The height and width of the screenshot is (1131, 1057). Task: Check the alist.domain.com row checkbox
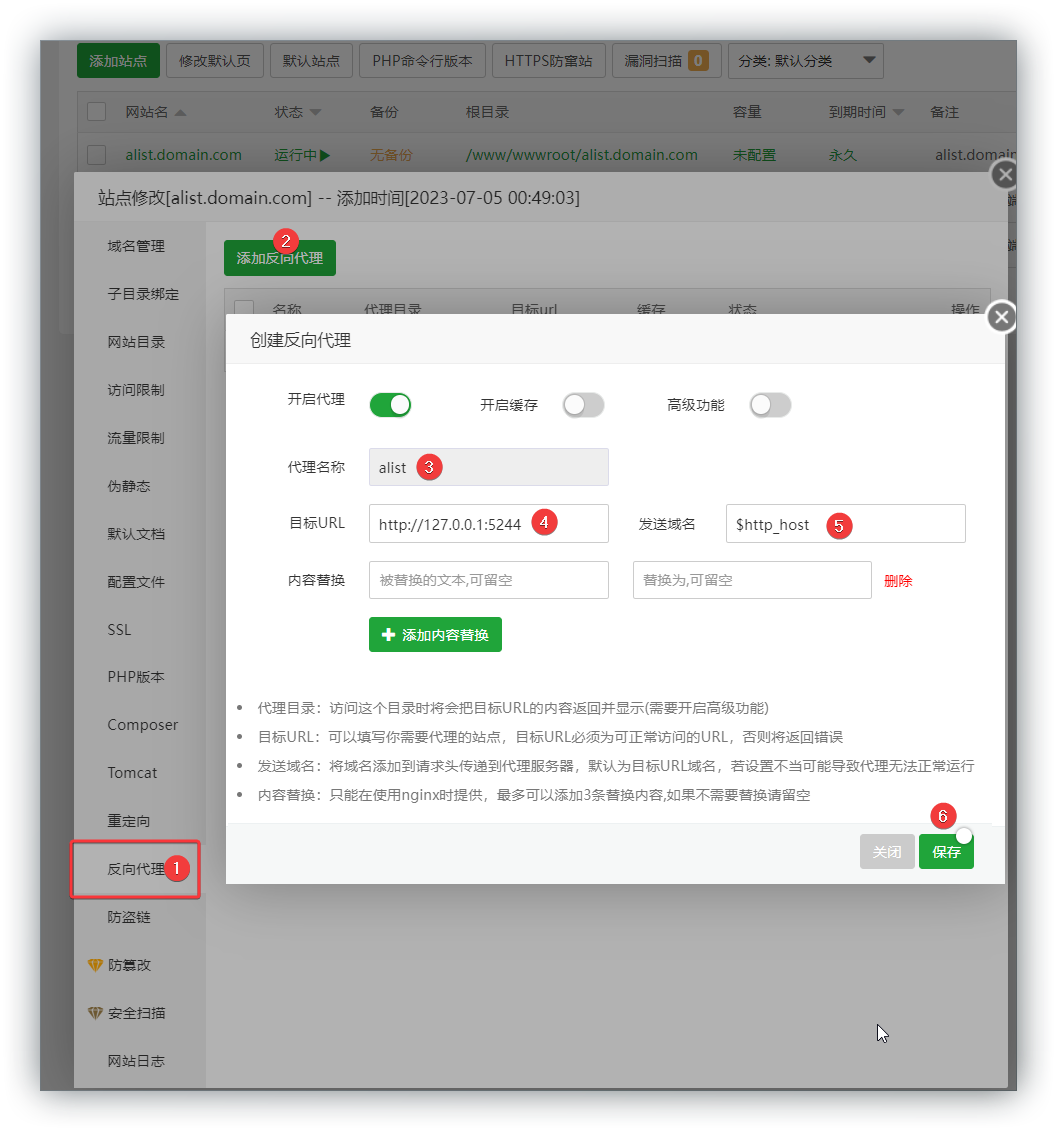(x=96, y=154)
